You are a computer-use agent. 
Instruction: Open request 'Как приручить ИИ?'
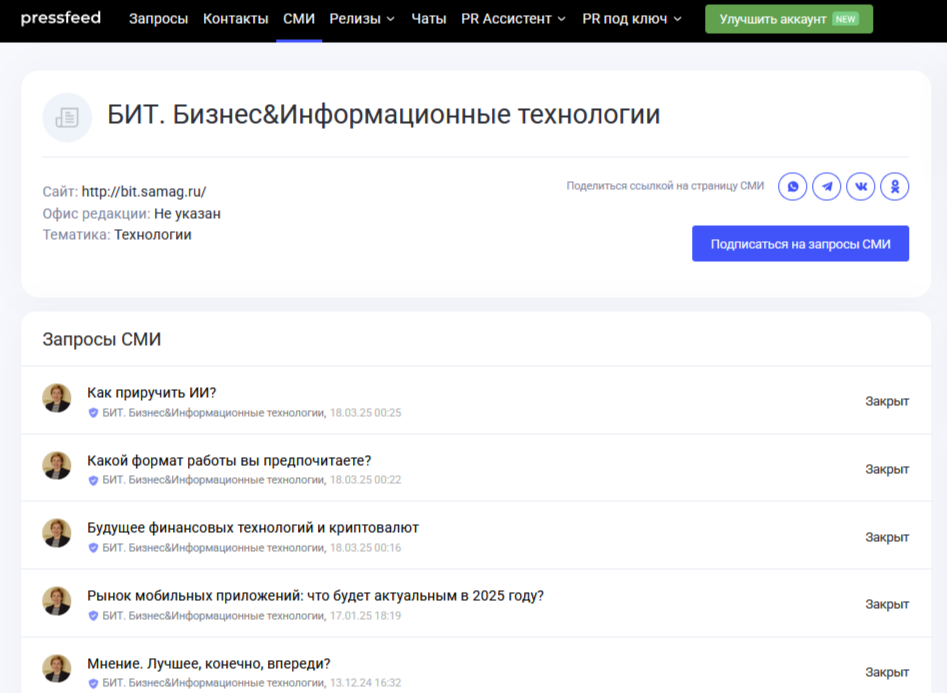coord(152,393)
